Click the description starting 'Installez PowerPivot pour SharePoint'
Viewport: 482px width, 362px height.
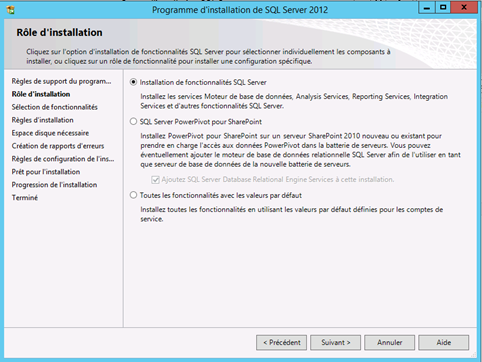[300, 150]
